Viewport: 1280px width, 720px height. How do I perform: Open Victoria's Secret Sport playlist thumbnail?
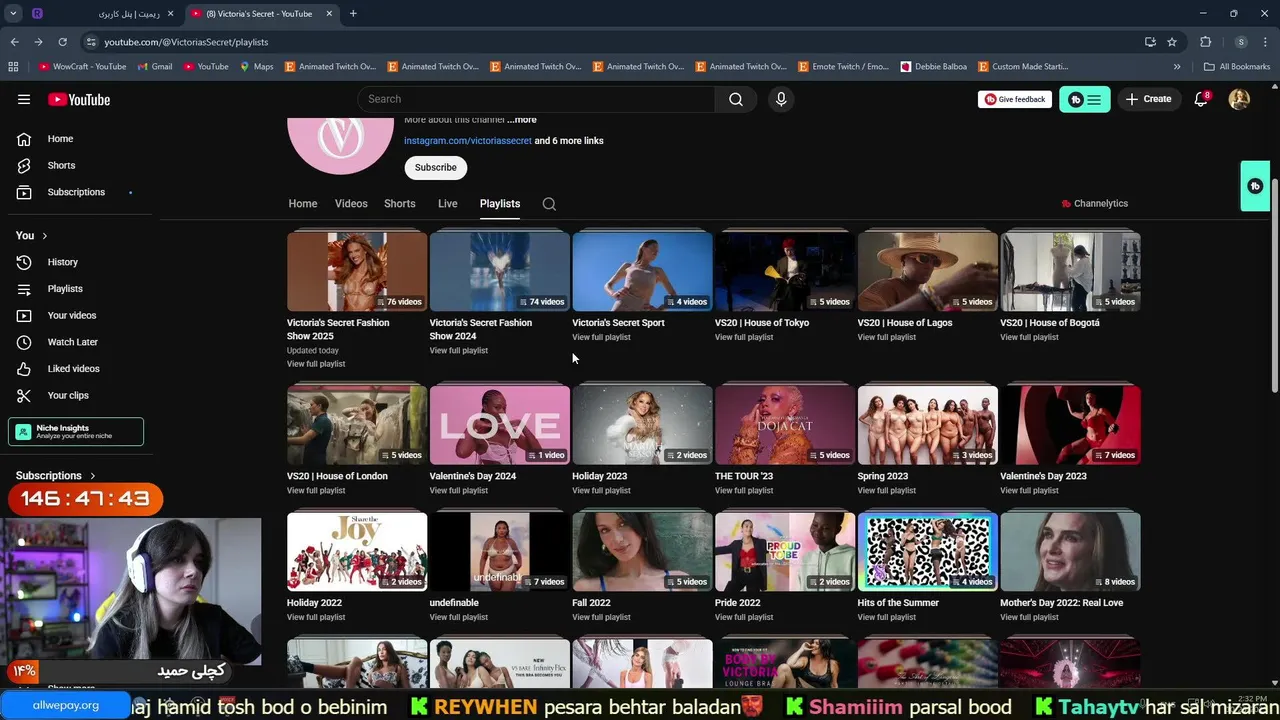click(x=642, y=272)
